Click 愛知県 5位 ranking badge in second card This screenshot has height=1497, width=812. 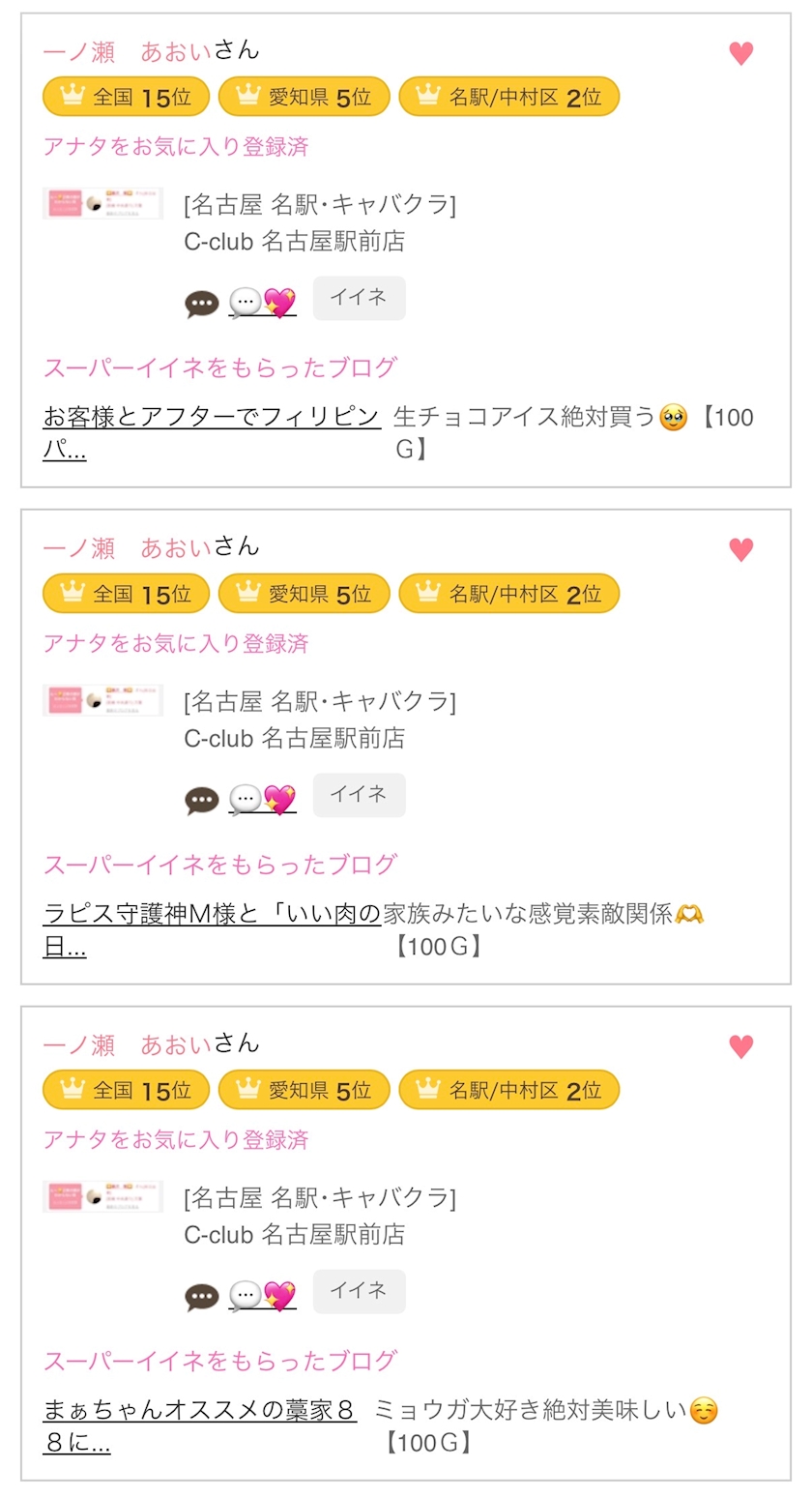304,593
